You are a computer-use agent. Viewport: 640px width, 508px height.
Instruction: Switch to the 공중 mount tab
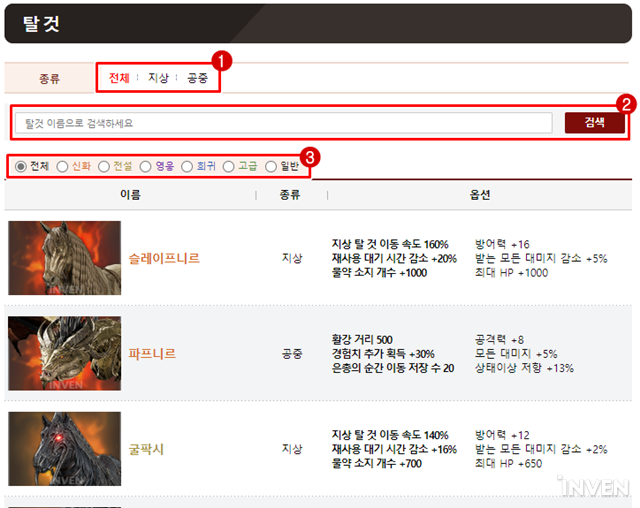pyautogui.click(x=197, y=77)
